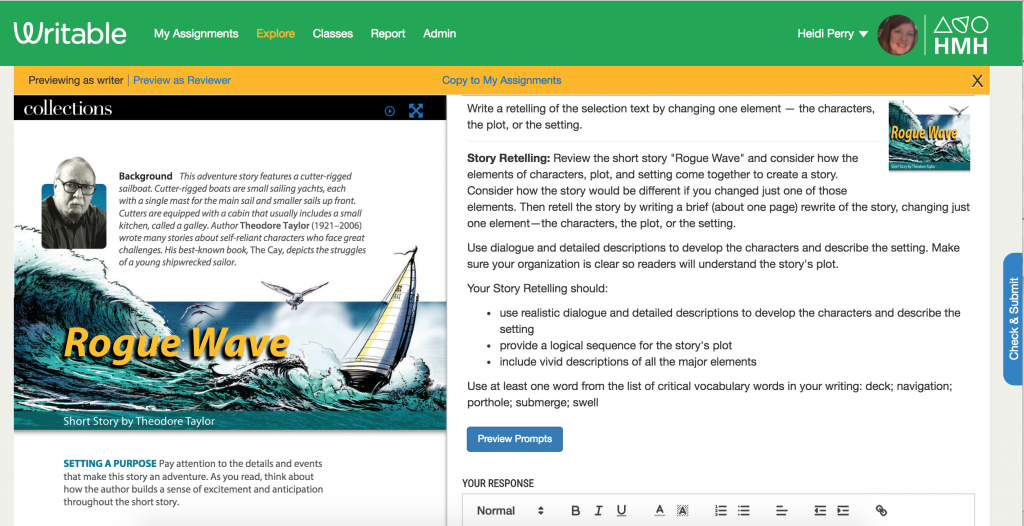Viewport: 1024px width, 526px height.
Task: Insert a hyperlink in the response
Action: [x=881, y=511]
